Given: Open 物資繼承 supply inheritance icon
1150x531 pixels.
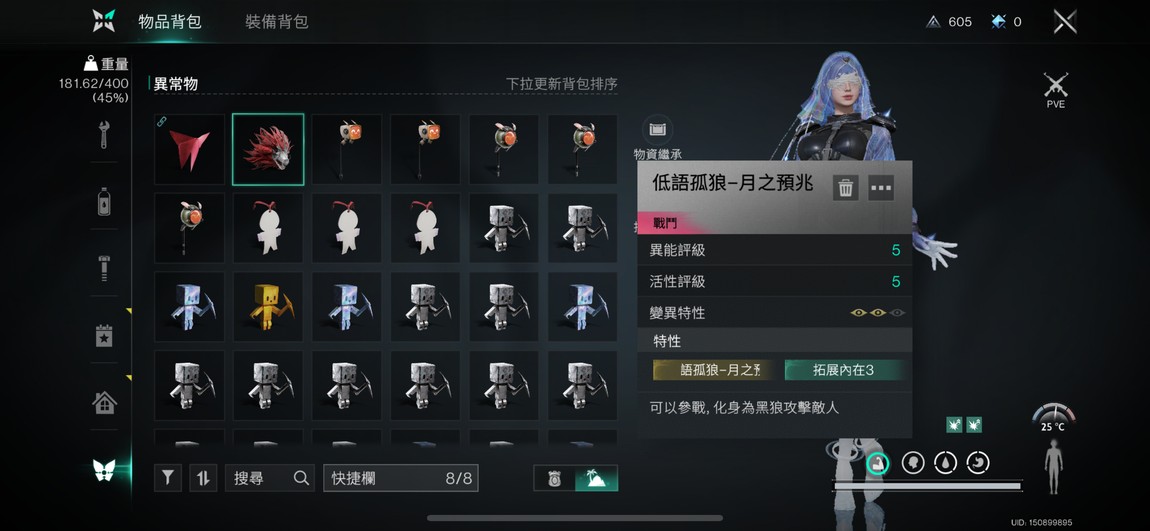Looking at the screenshot, I should 658,137.
